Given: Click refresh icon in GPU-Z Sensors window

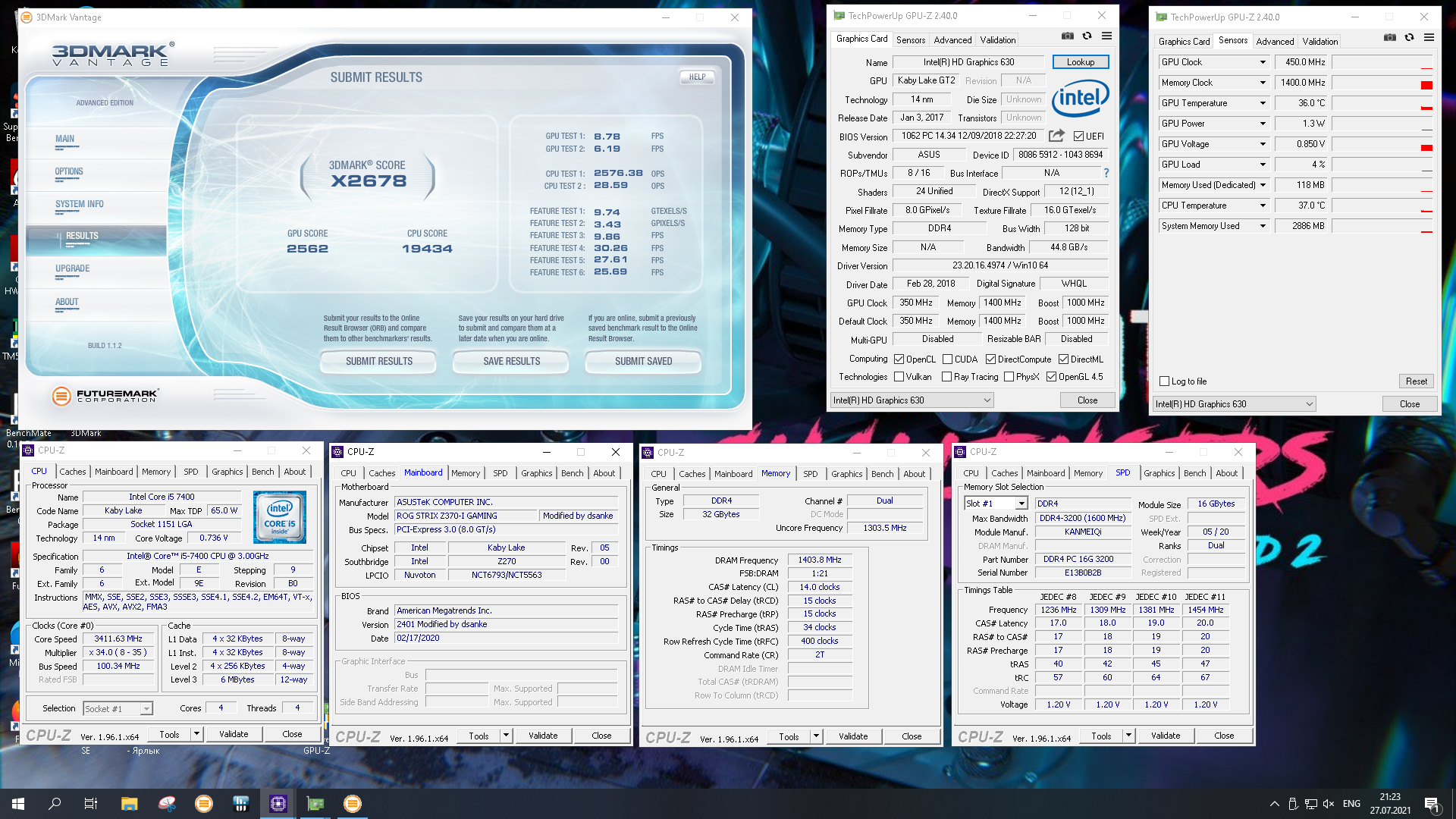Looking at the screenshot, I should (1409, 37).
